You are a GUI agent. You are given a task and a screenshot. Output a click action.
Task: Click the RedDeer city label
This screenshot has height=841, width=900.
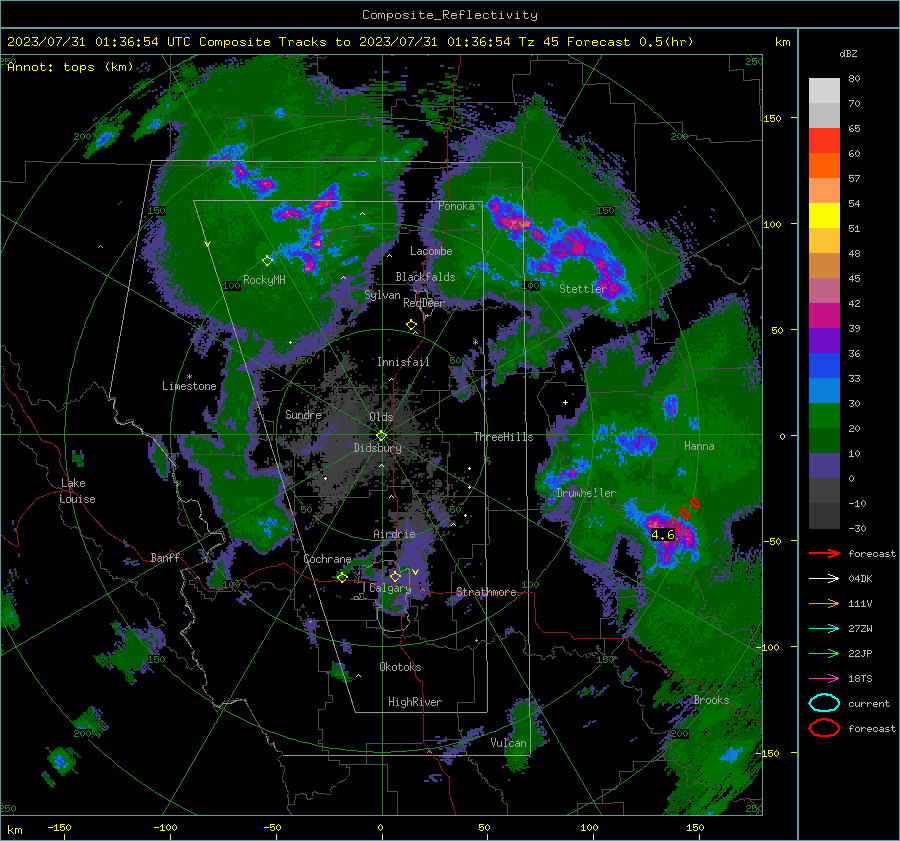(x=424, y=303)
